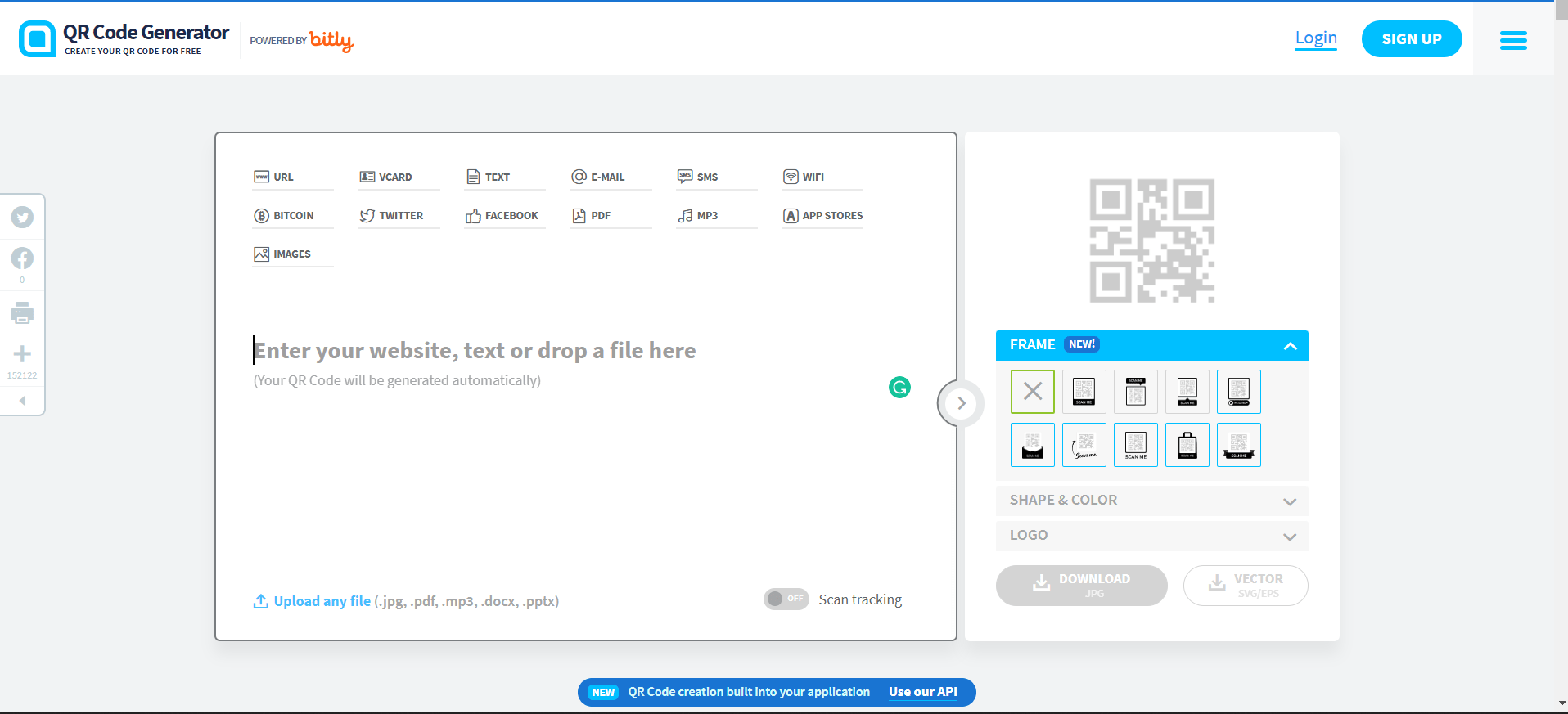Select frame with play button label
Viewport: 1568px width, 714px height.
[x=1239, y=391]
